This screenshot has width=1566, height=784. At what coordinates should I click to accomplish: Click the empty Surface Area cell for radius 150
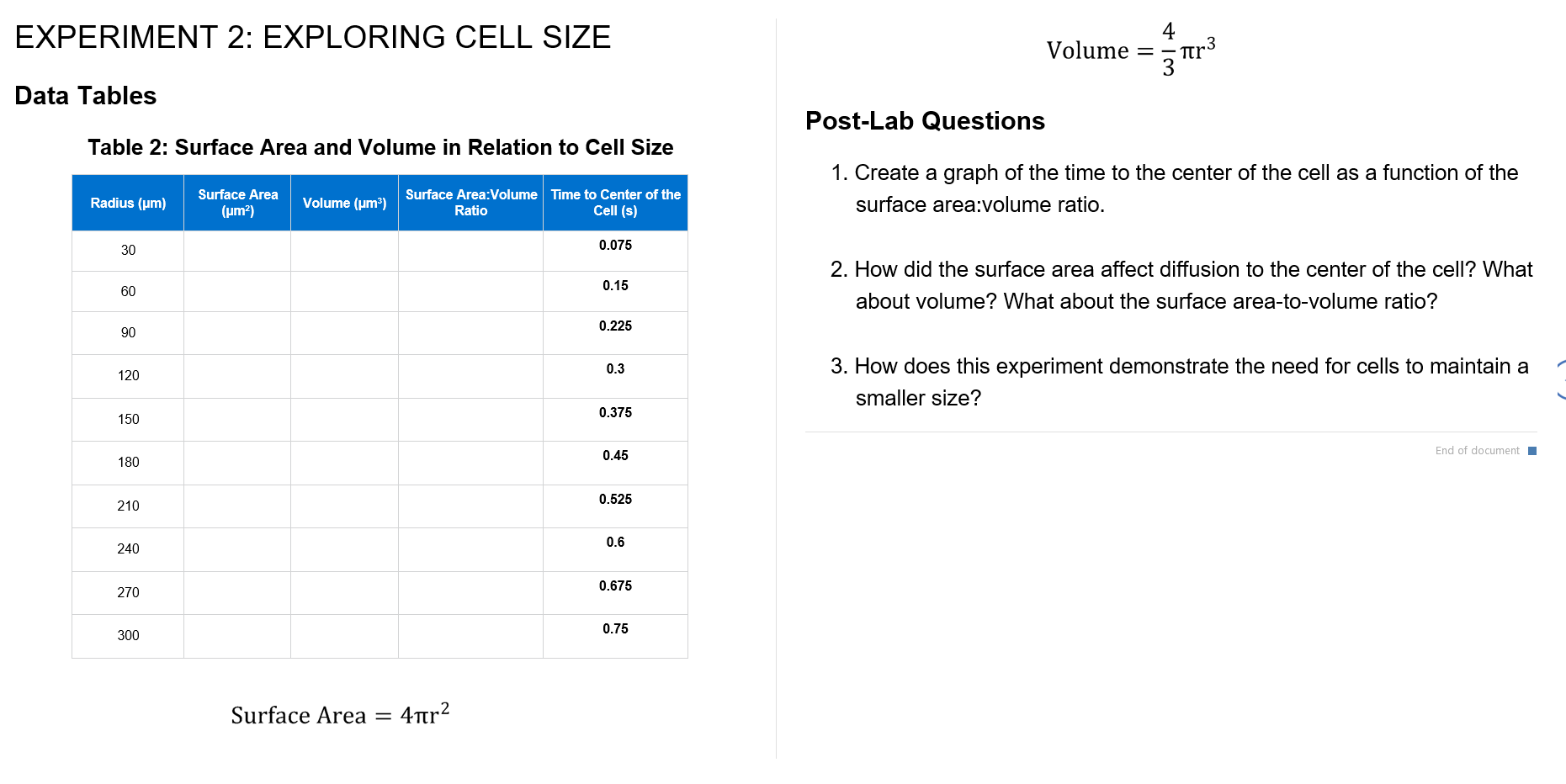pos(237,420)
